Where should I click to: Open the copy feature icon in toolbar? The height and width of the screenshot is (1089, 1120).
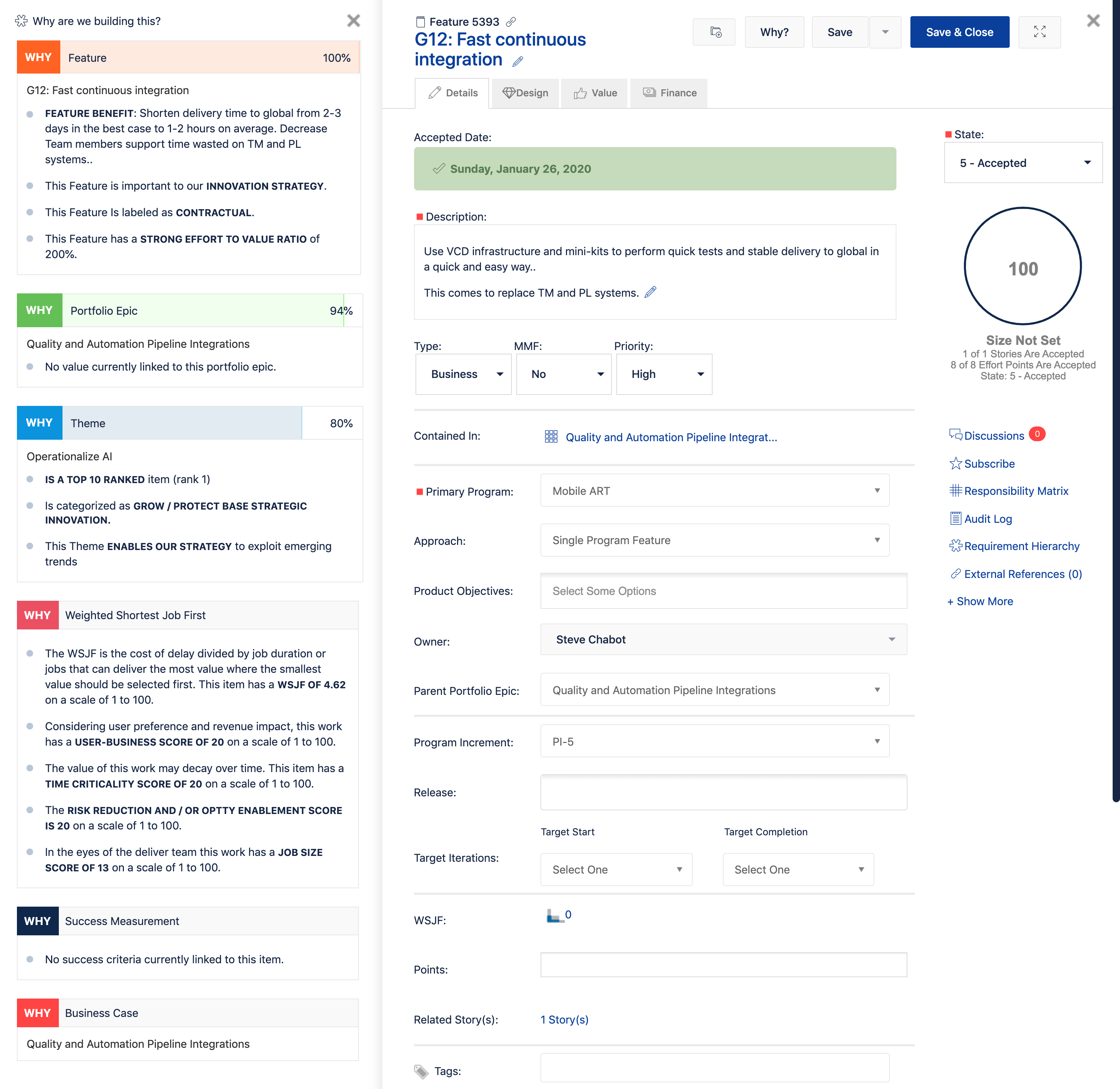coord(714,32)
